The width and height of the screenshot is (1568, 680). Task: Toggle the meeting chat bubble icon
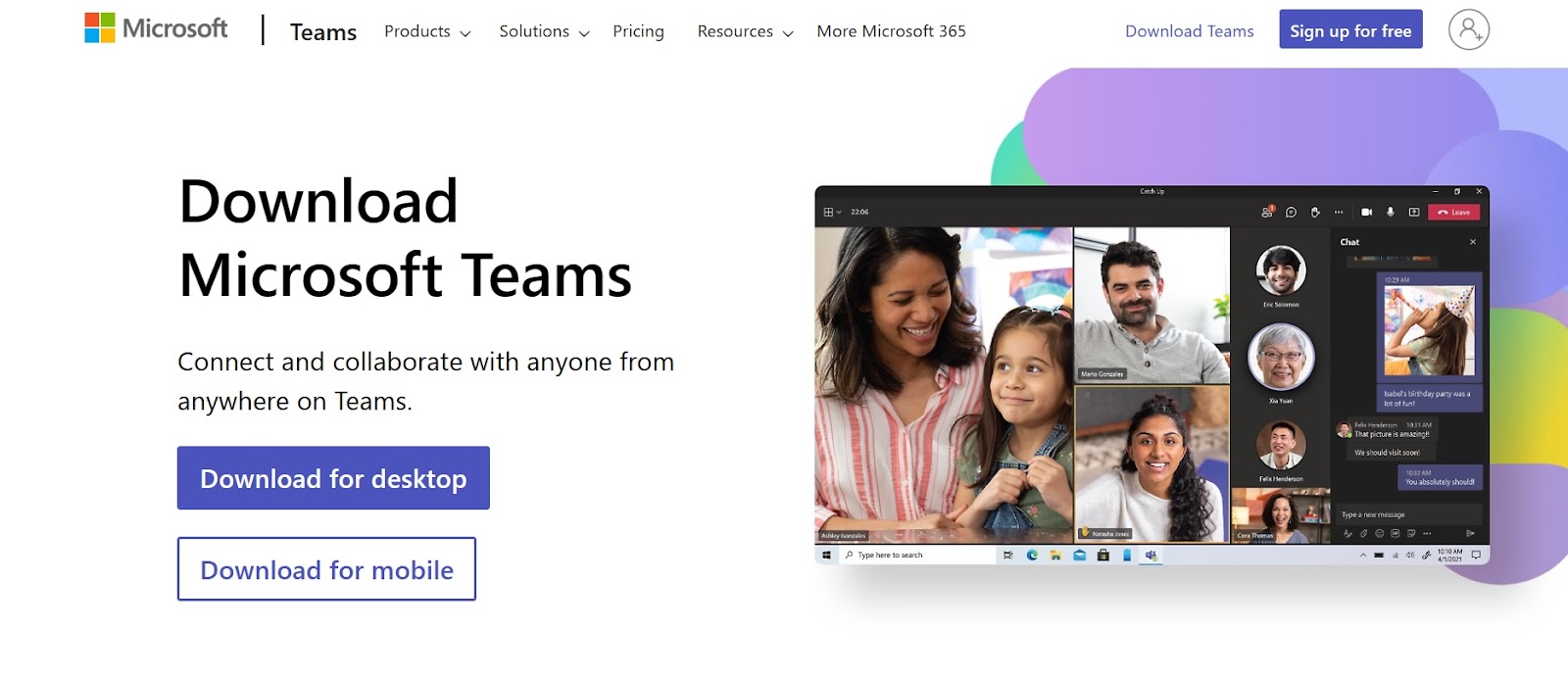(x=1291, y=212)
